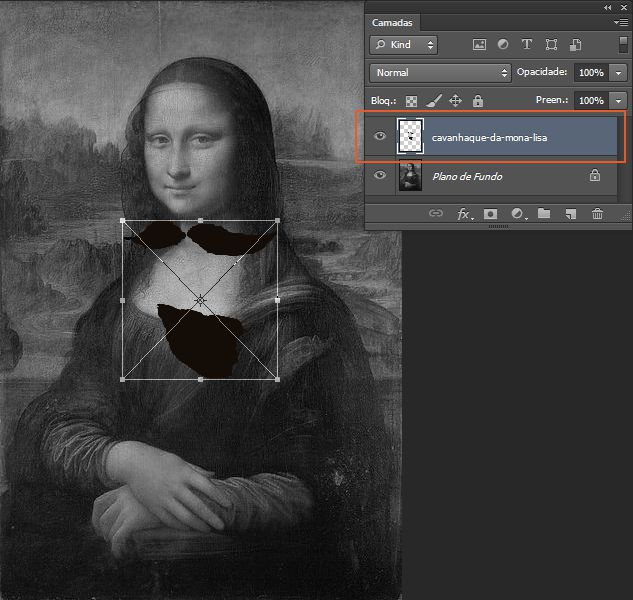Filter layers by shape layer icon

point(551,44)
